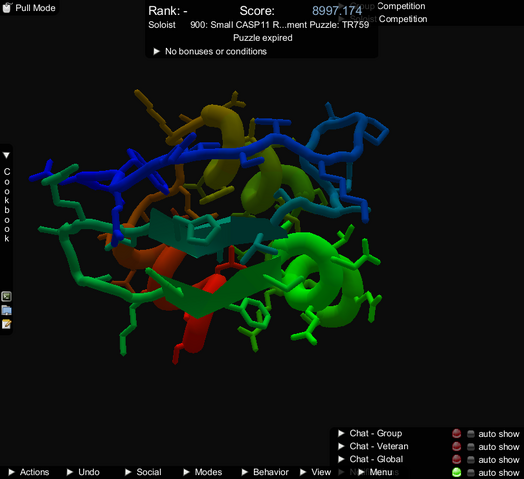Open the blue folder icon in Cookbook

tap(6, 310)
